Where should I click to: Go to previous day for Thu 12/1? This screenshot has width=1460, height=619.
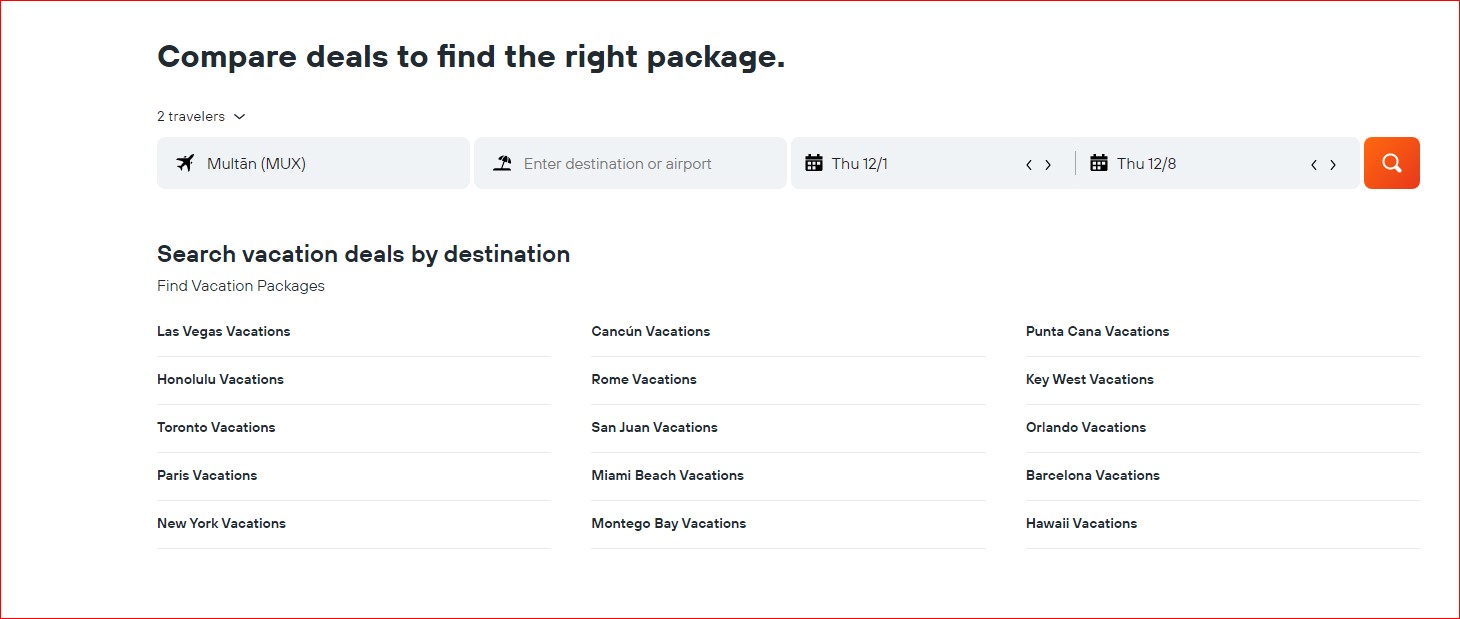pyautogui.click(x=1028, y=165)
